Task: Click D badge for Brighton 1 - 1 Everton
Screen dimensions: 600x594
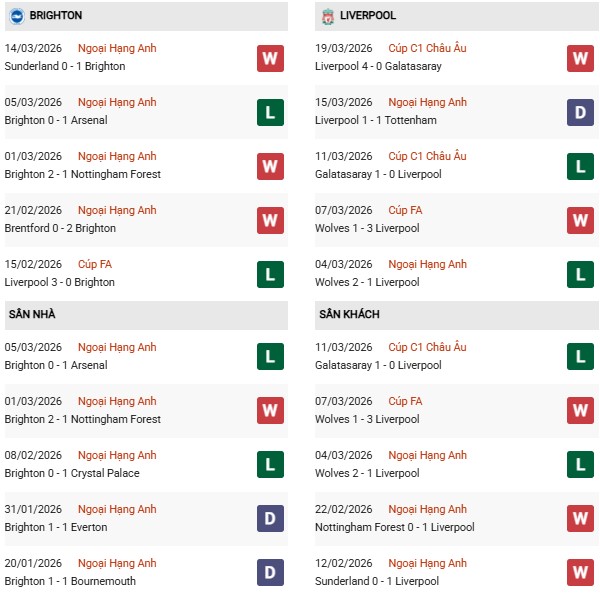Action: click(270, 519)
